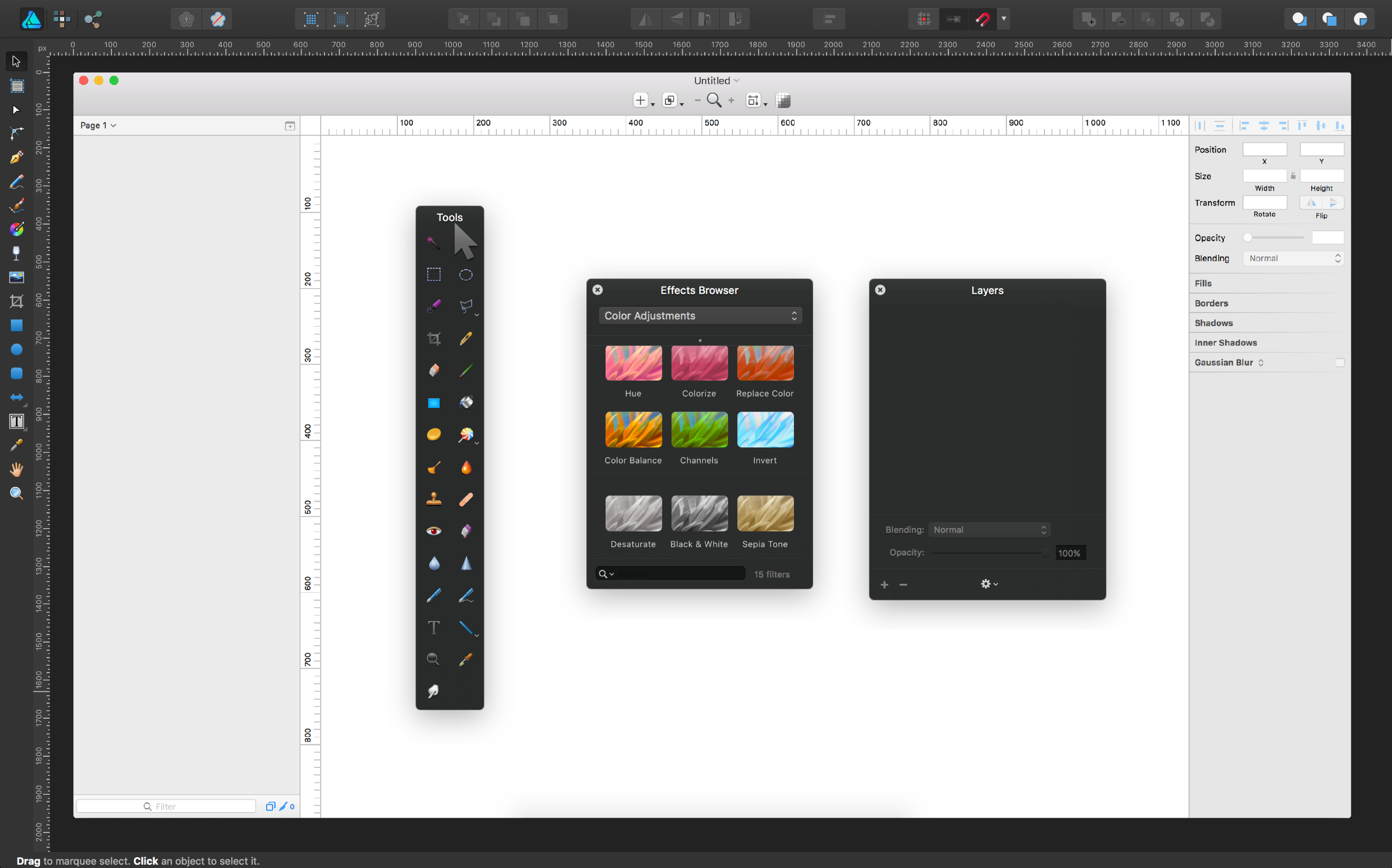Open the Fills section in inspector

(1203, 284)
